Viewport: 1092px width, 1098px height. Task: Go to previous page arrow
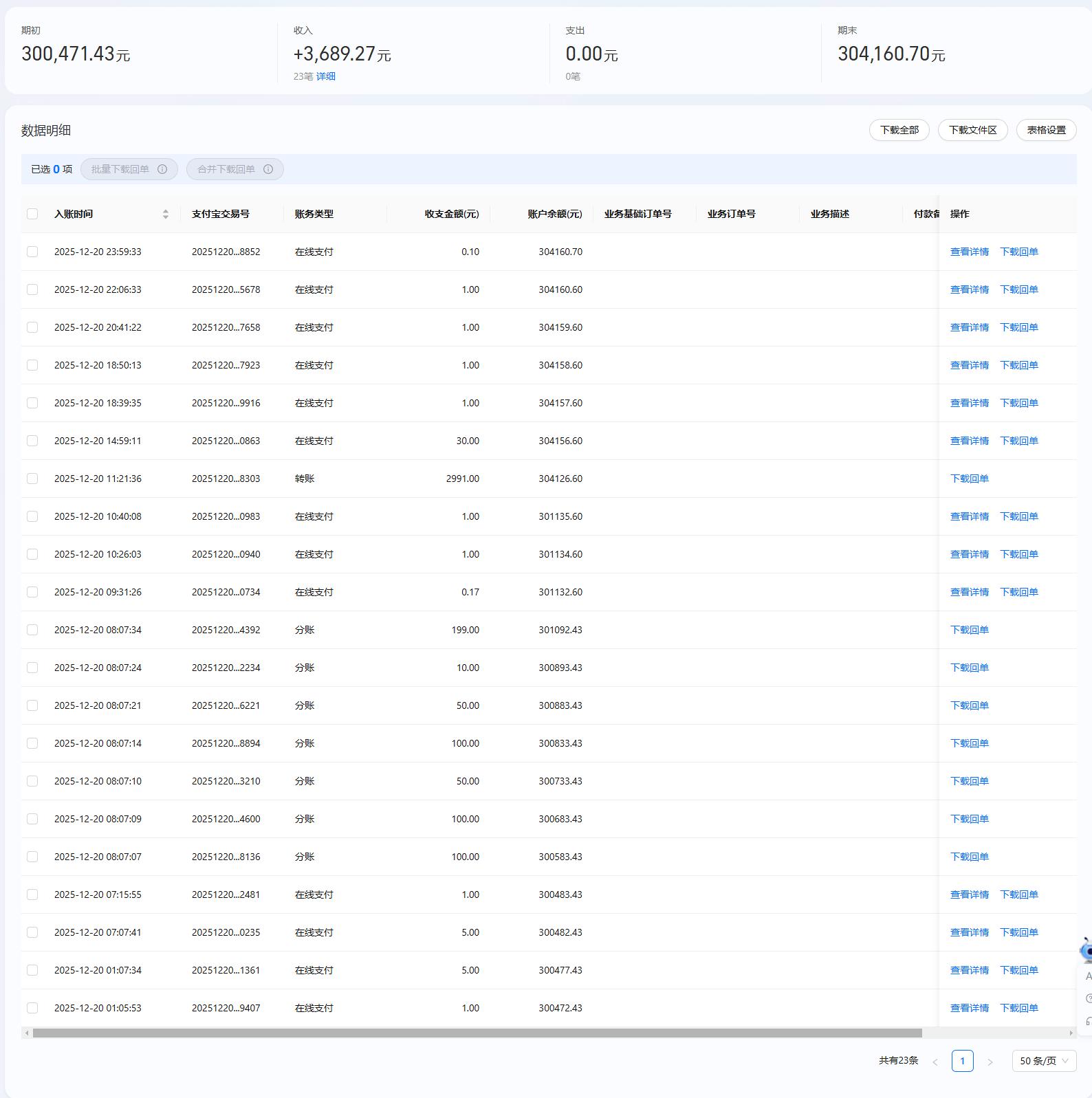(935, 1062)
